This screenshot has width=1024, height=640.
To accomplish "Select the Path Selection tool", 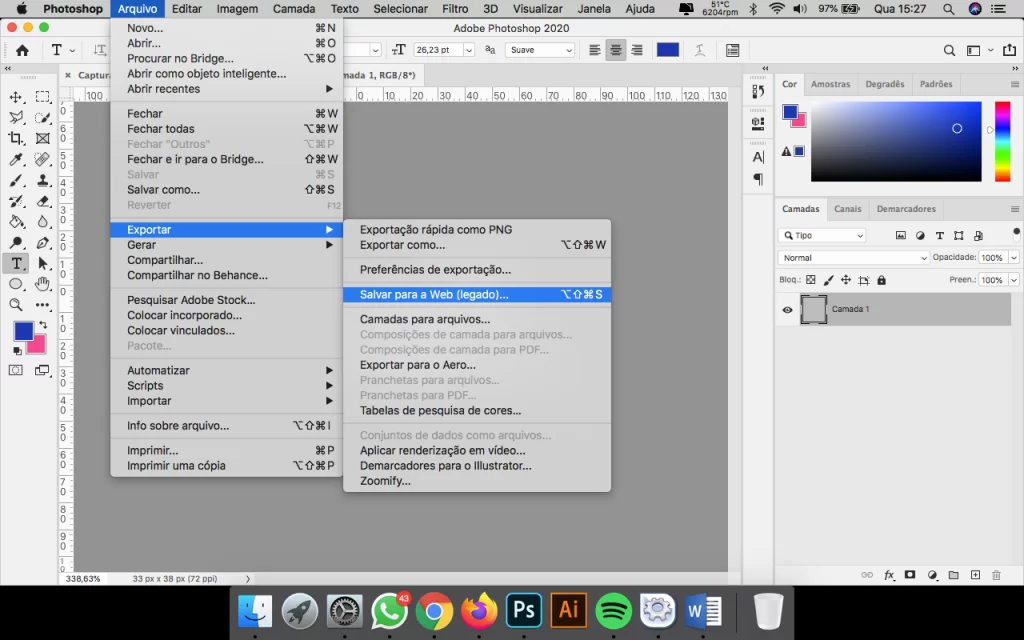I will pos(42,263).
